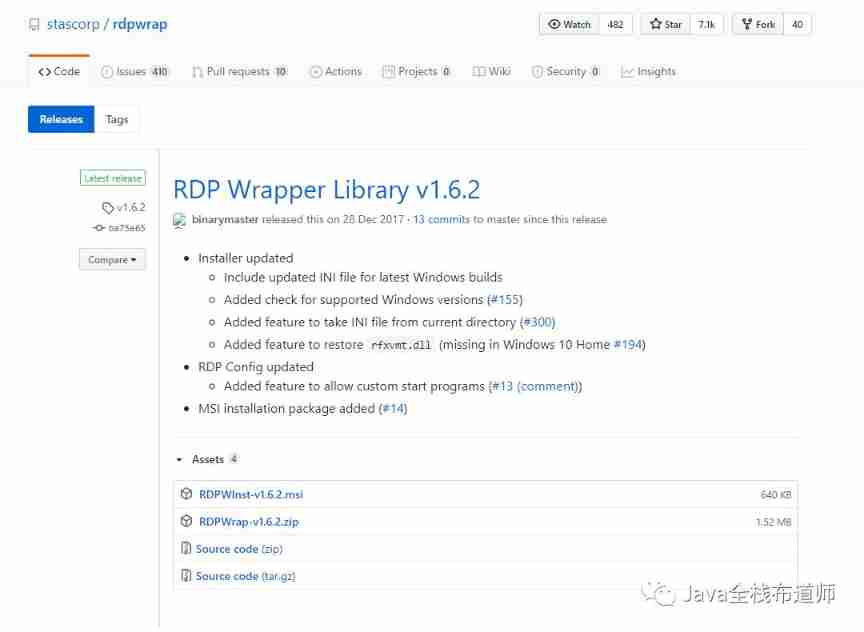This screenshot has height=632, width=864.
Task: Open the 7.1k stargazers count
Action: pyautogui.click(x=706, y=24)
